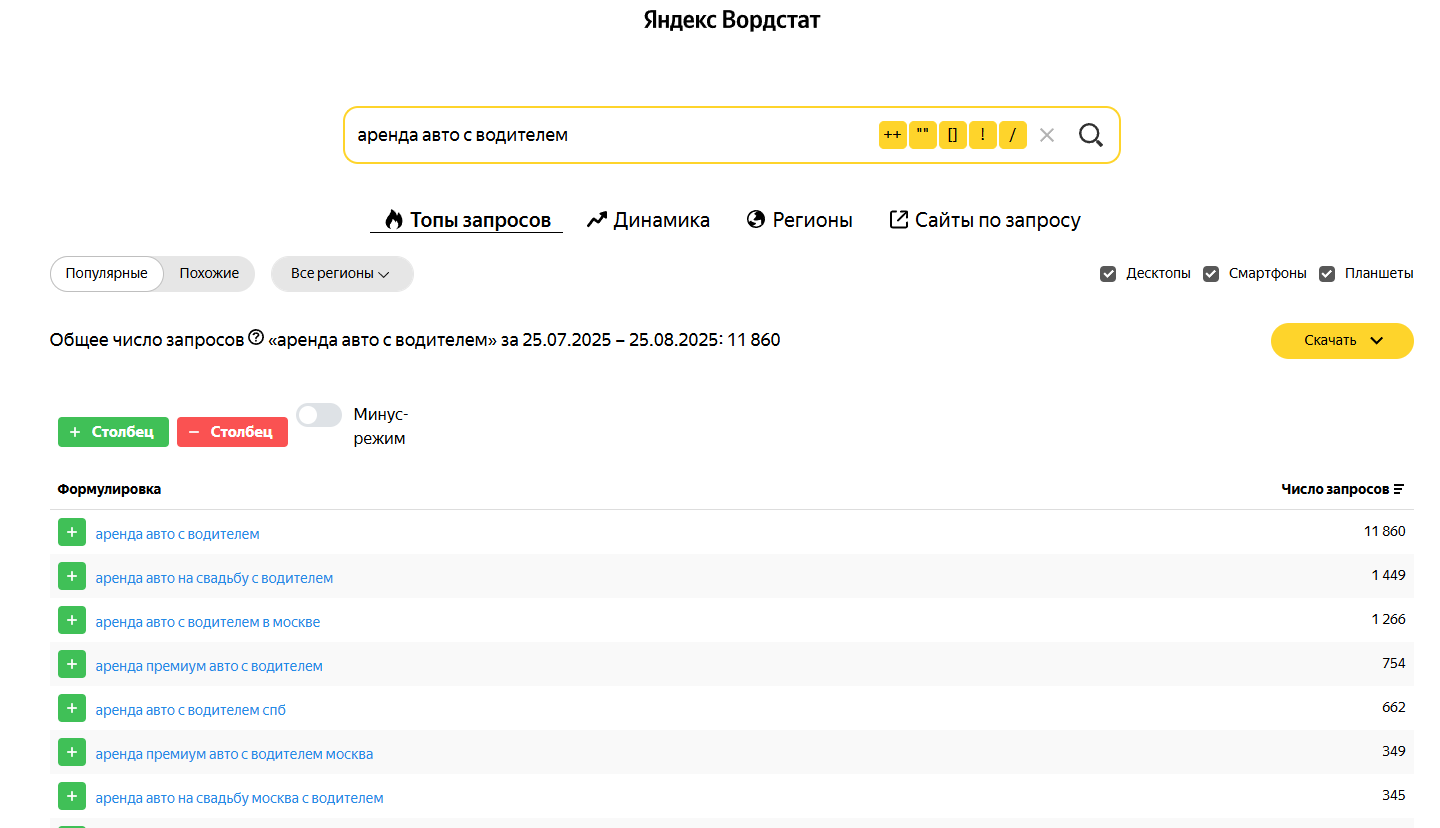Click the '++' operator button in search bar
This screenshot has width=1440, height=828.
pyautogui.click(x=893, y=135)
